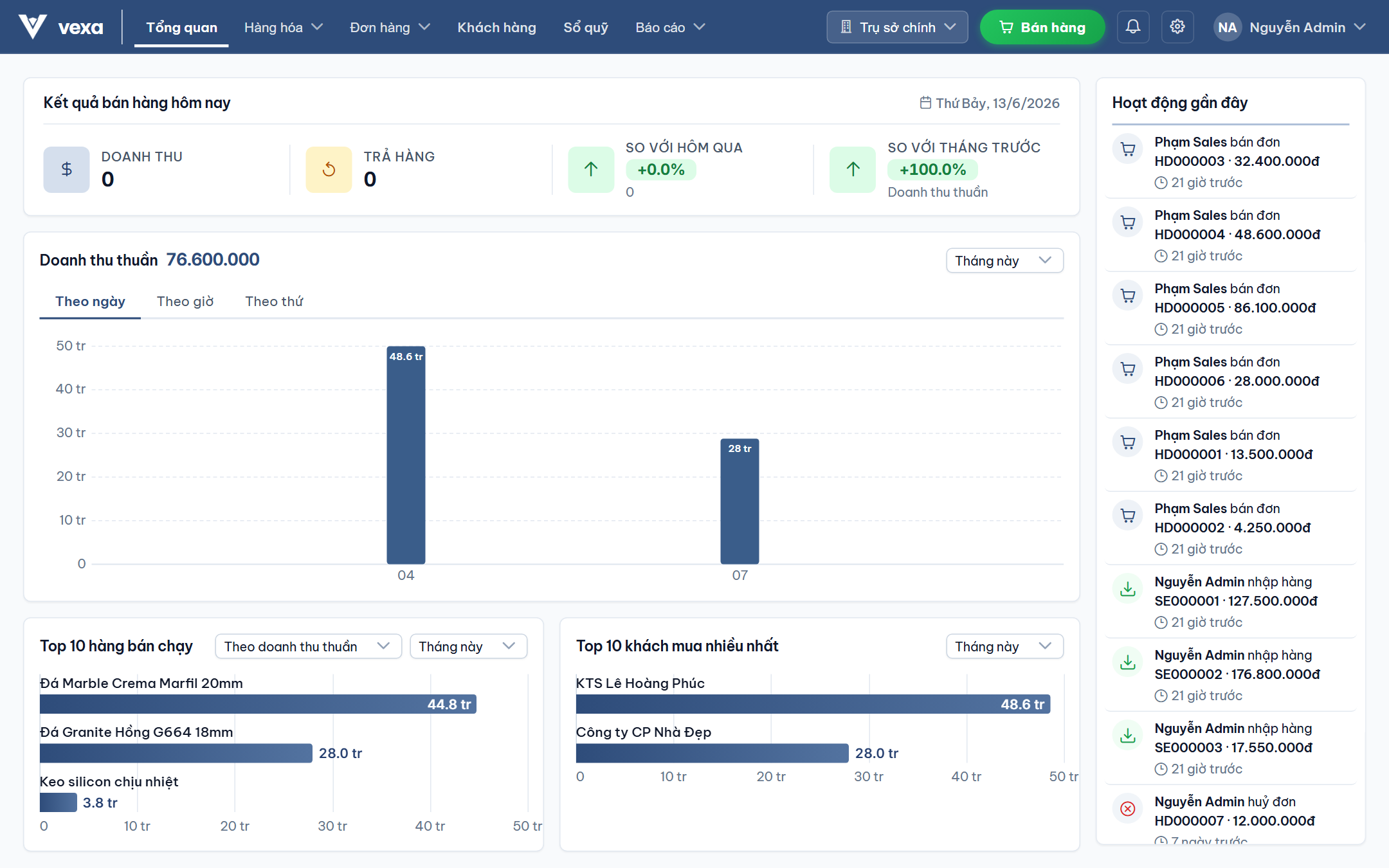Click the revenue dollar sign icon
1389x868 pixels.
66,170
